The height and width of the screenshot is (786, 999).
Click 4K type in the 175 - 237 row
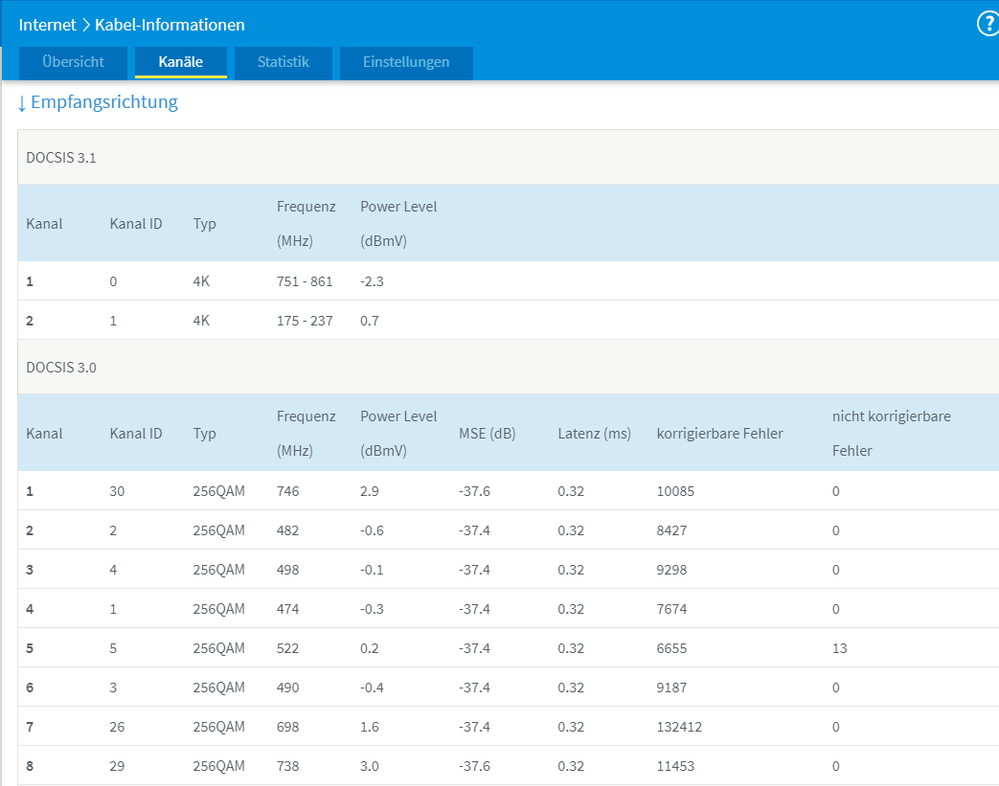[201, 321]
